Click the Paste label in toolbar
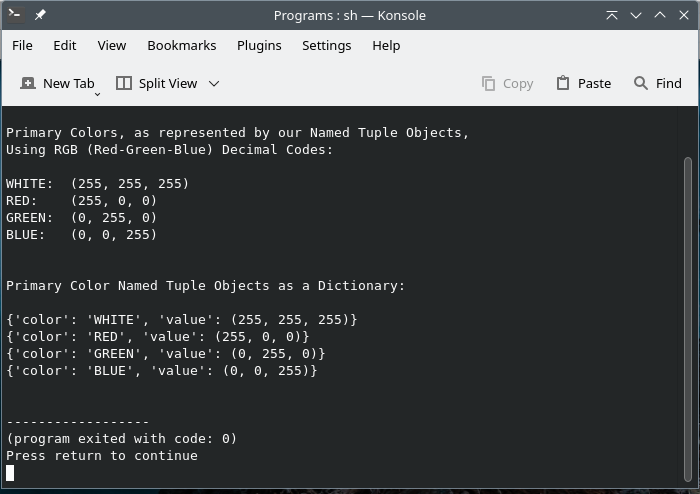The image size is (700, 494). coord(594,83)
